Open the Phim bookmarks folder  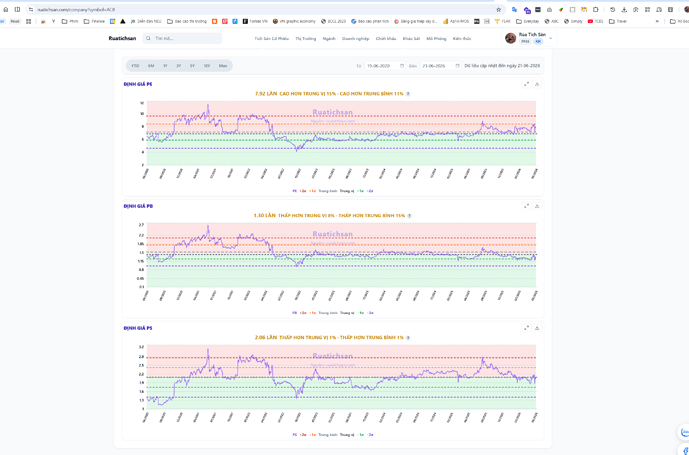(x=70, y=21)
